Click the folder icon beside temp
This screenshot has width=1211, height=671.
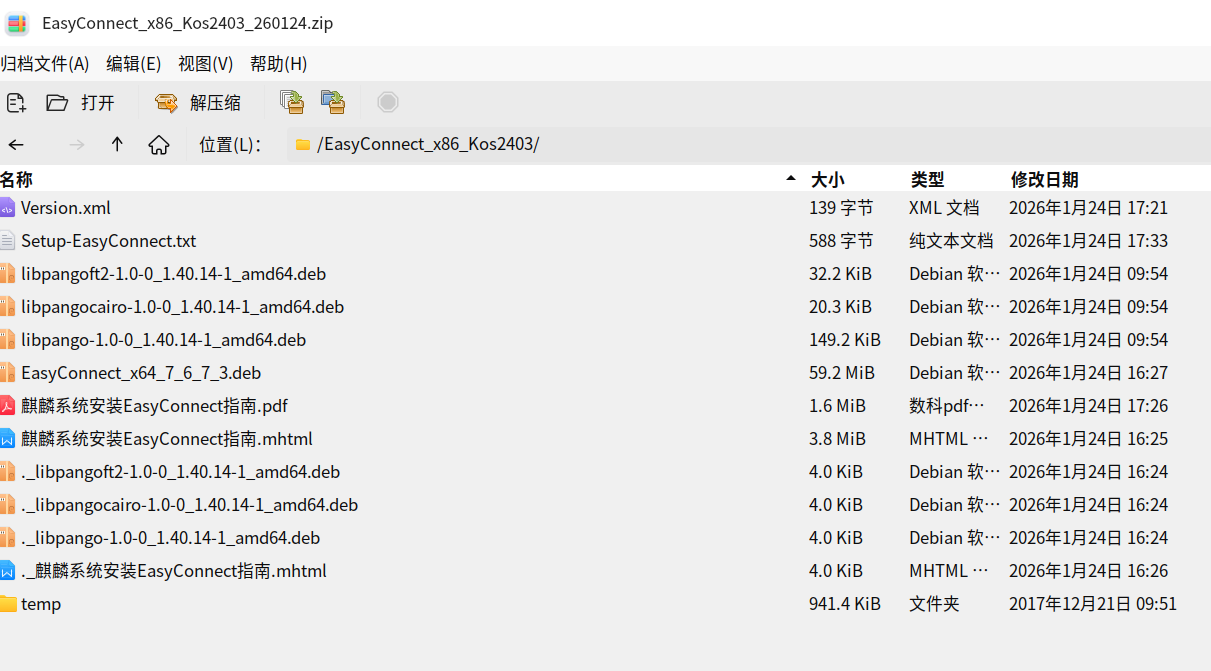click(8, 604)
